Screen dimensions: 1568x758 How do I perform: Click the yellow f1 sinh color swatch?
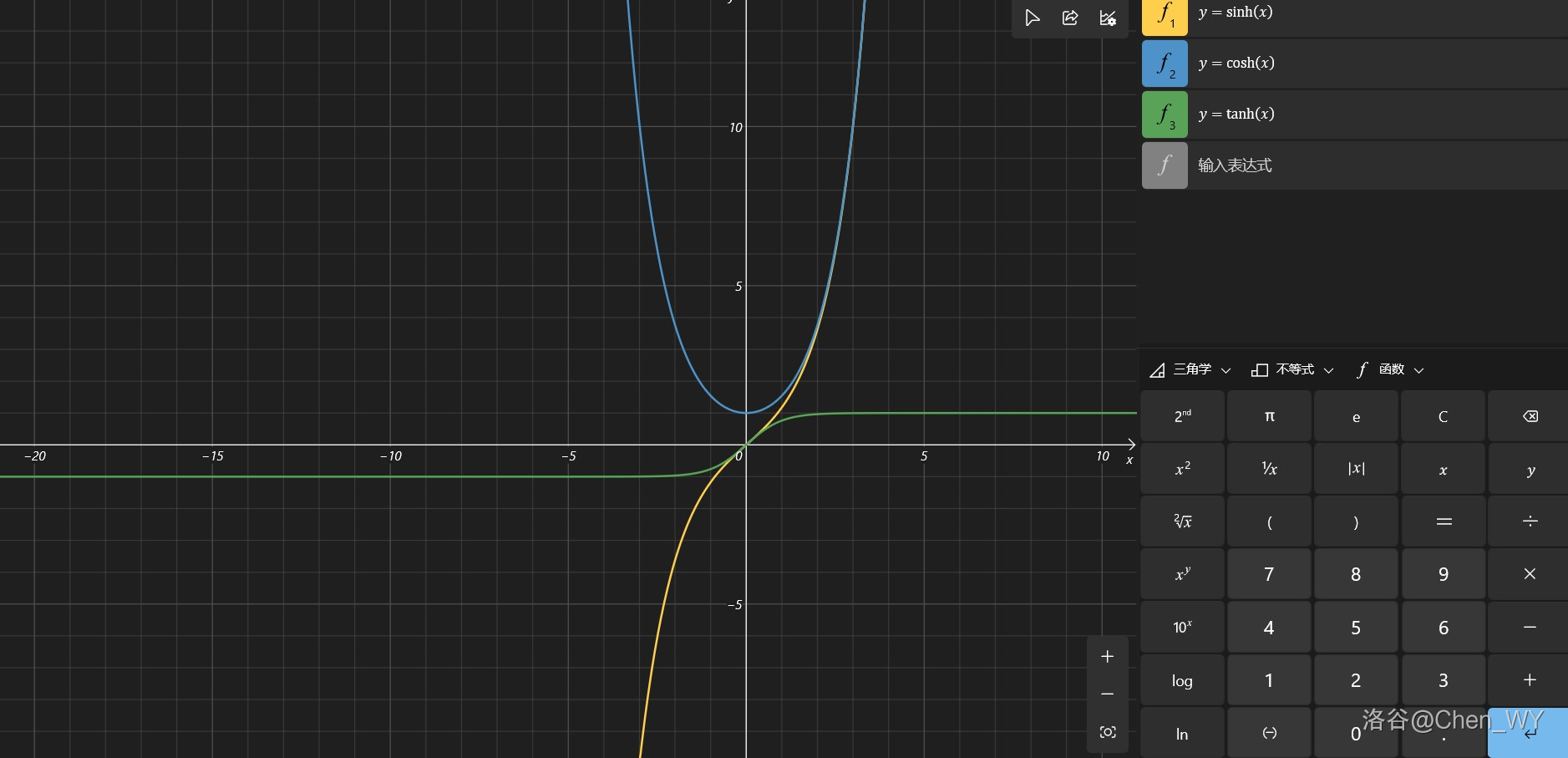coord(1165,17)
